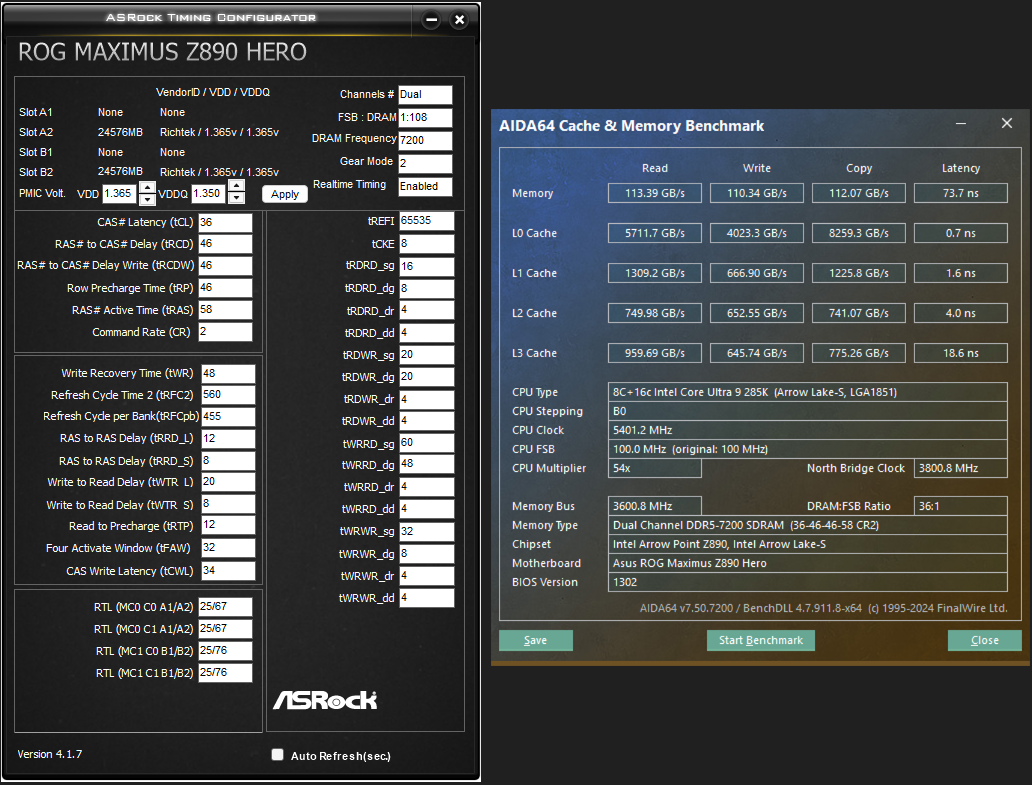Click the tRCDW value field
The image size is (1032, 785).
(x=225, y=266)
